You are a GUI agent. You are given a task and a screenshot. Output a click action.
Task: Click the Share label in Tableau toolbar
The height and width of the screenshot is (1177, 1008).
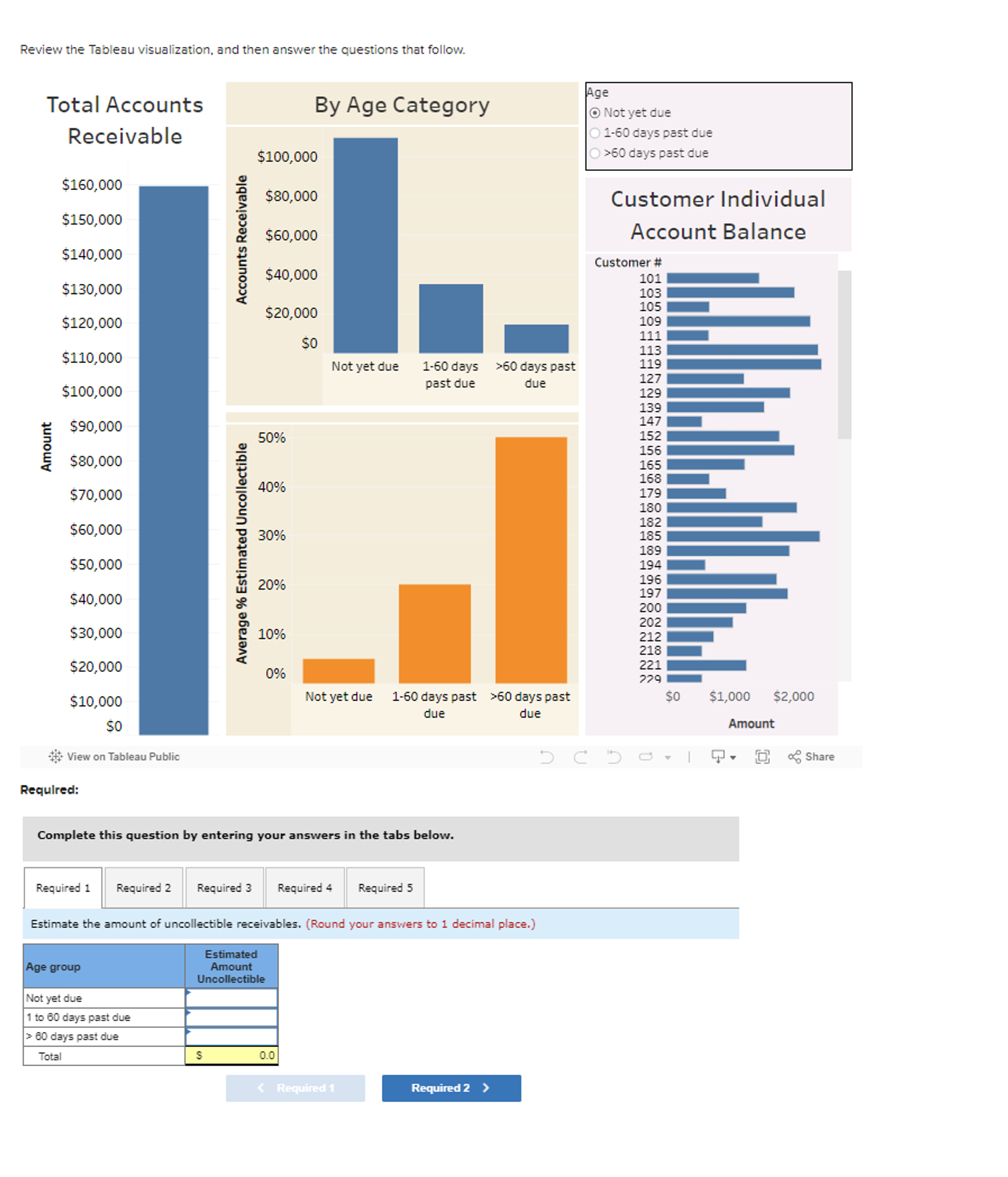coord(819,757)
